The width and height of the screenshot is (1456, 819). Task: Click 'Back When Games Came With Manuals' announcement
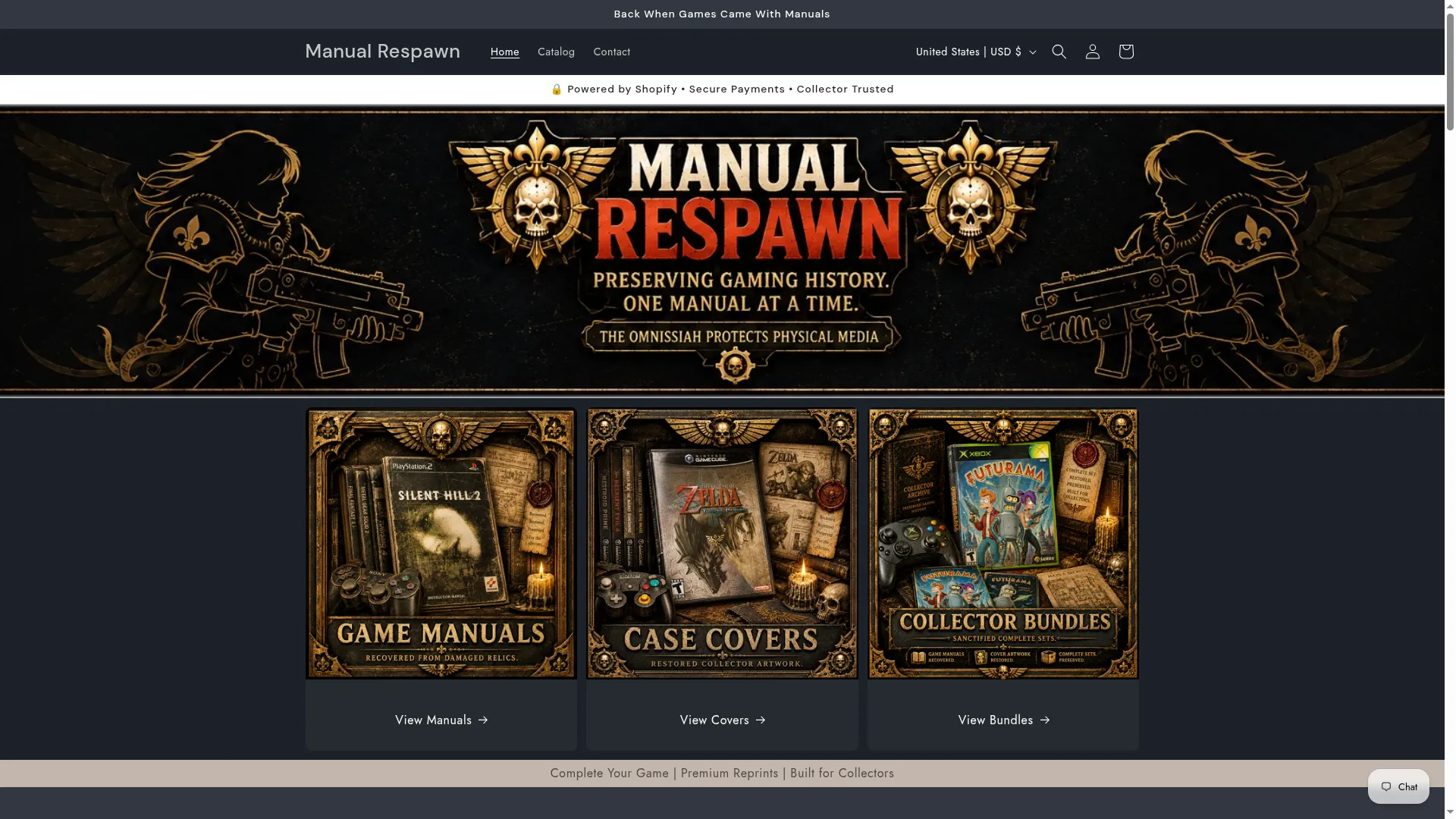[722, 14]
